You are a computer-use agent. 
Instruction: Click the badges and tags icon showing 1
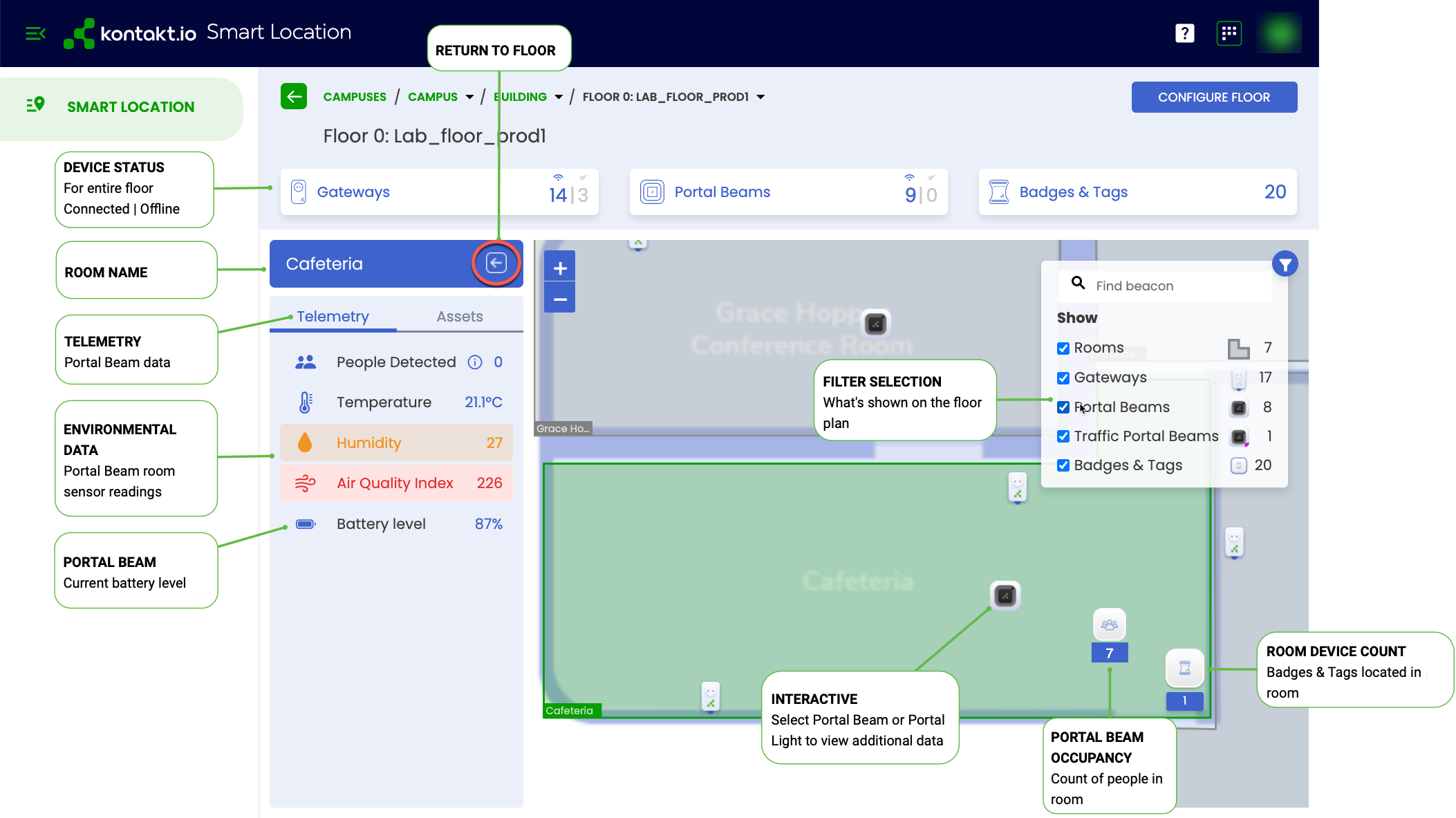1184,669
